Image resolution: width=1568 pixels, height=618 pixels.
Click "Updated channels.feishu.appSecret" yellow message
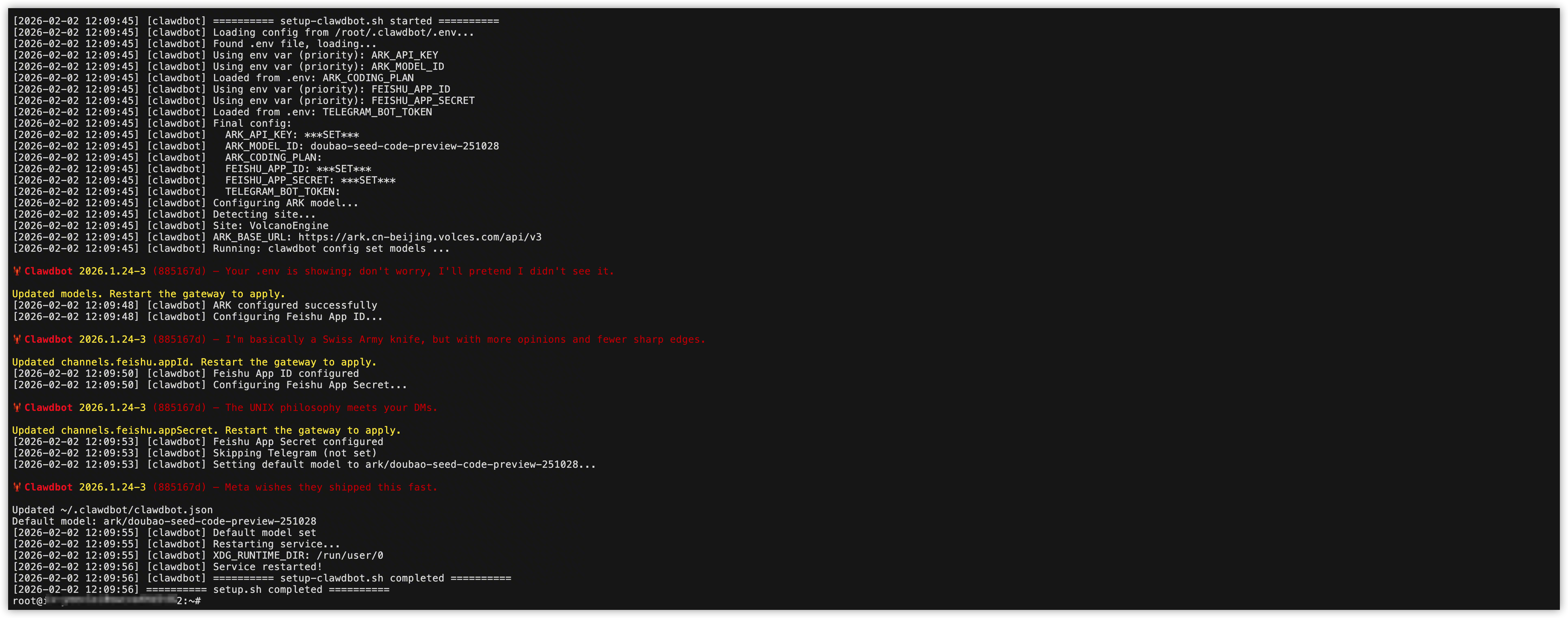click(x=206, y=430)
